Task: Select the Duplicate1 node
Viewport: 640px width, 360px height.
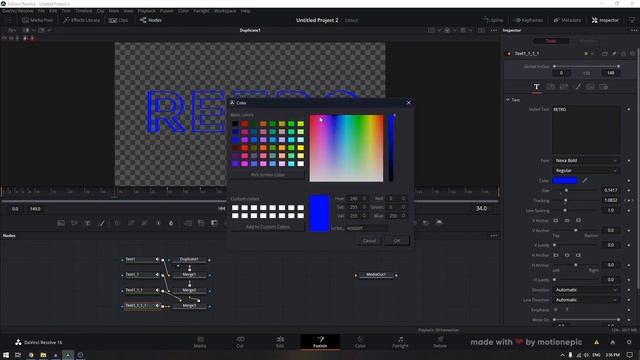Action: [189, 260]
